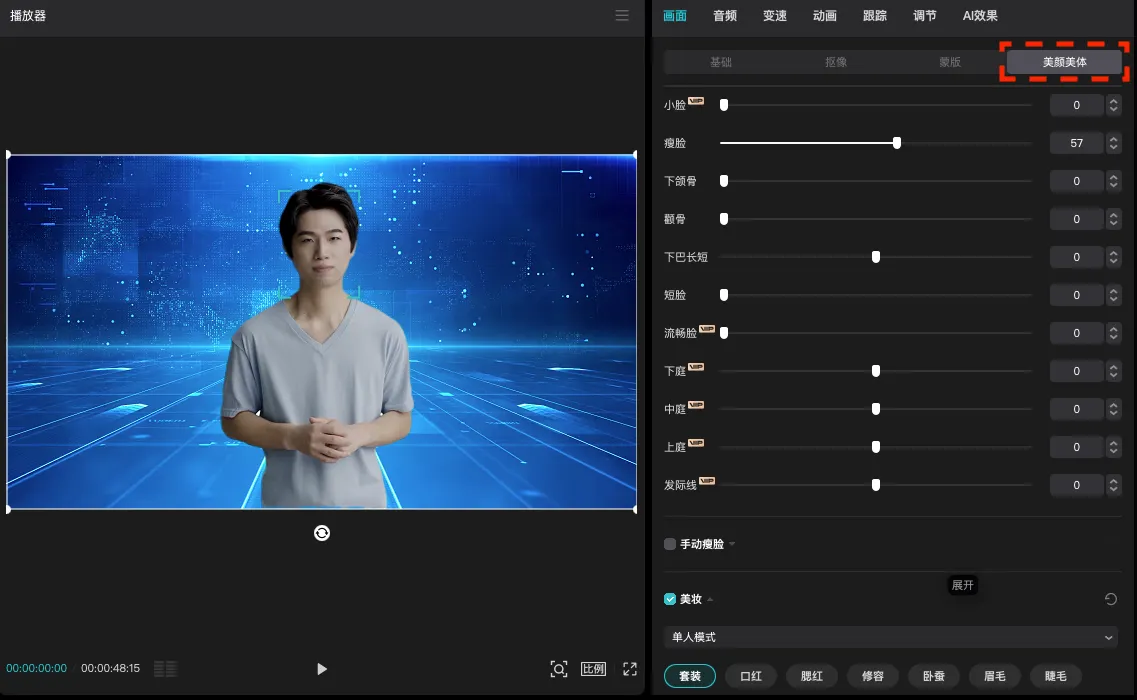
Task: Click the 流畅脸 VIP badge
Action: tap(707, 329)
